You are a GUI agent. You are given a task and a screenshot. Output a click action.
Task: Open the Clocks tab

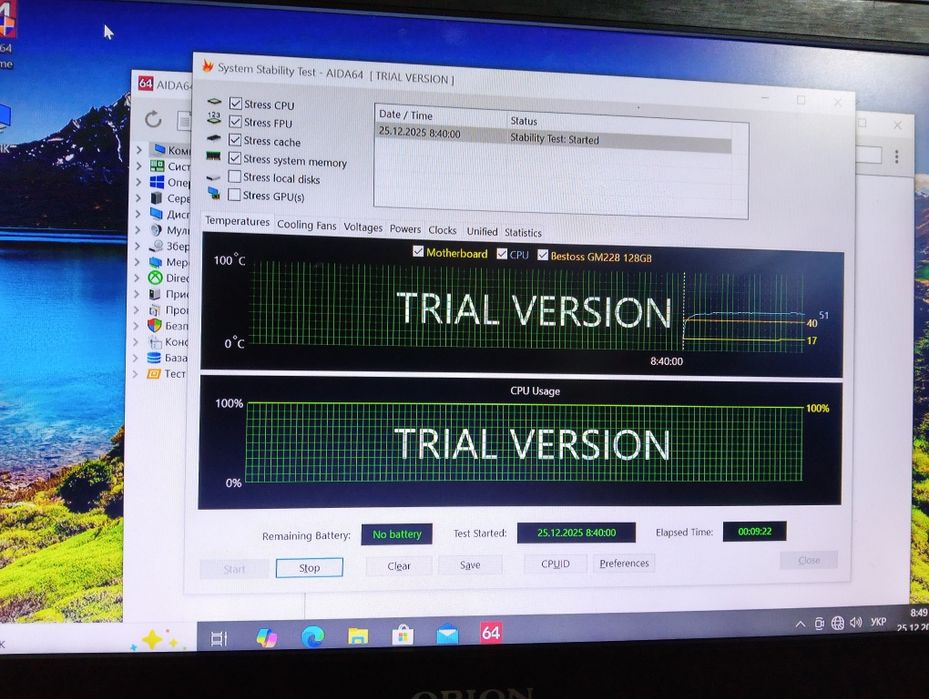click(443, 230)
